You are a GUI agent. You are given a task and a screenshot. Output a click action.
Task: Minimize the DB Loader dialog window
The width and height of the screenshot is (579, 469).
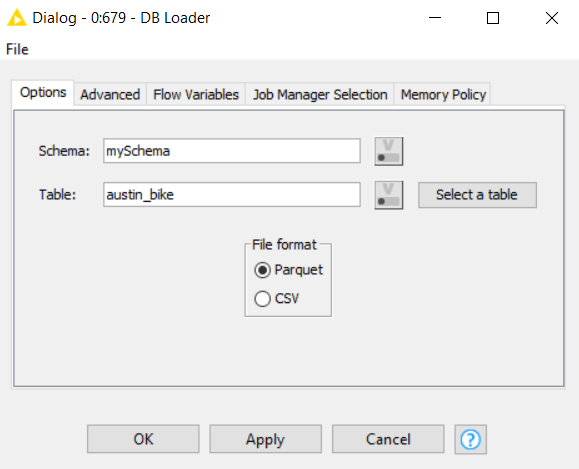(x=435, y=18)
